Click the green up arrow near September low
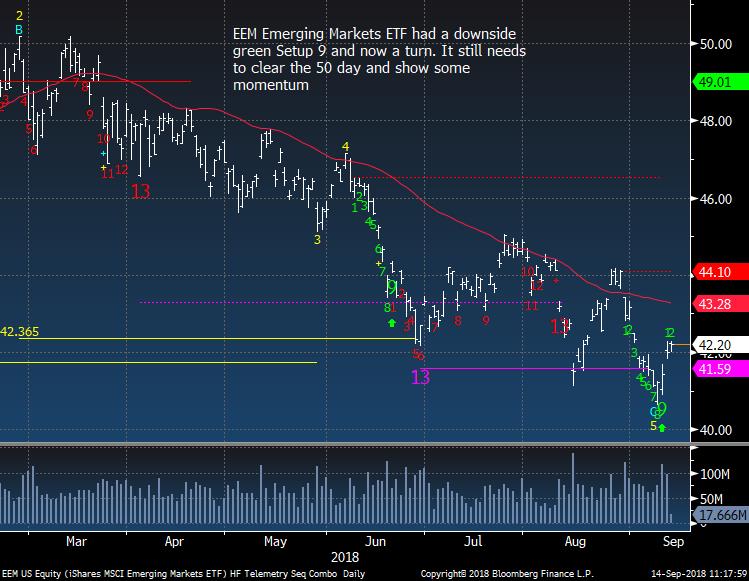 coord(662,428)
